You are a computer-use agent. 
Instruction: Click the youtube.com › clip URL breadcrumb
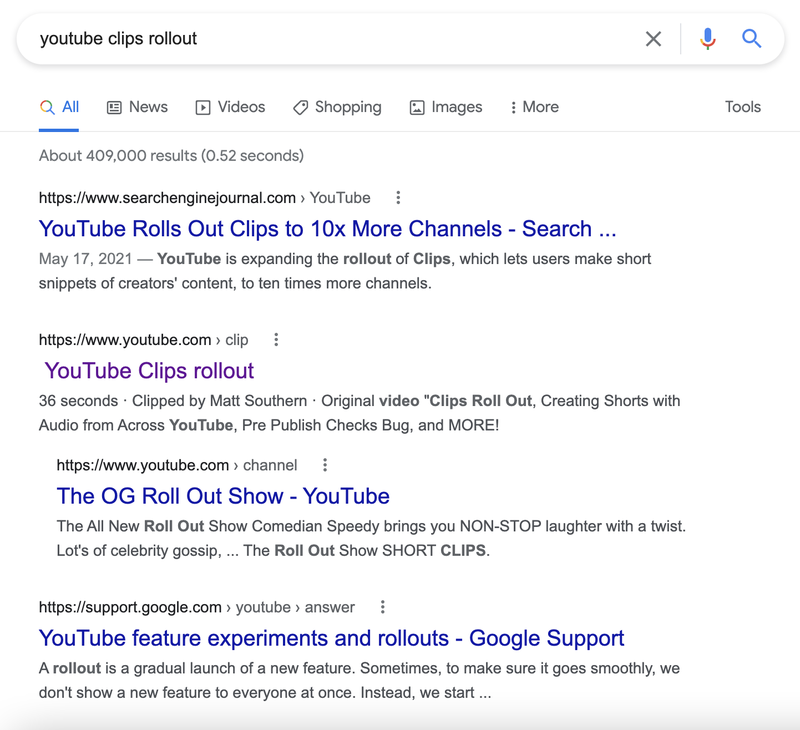point(143,340)
